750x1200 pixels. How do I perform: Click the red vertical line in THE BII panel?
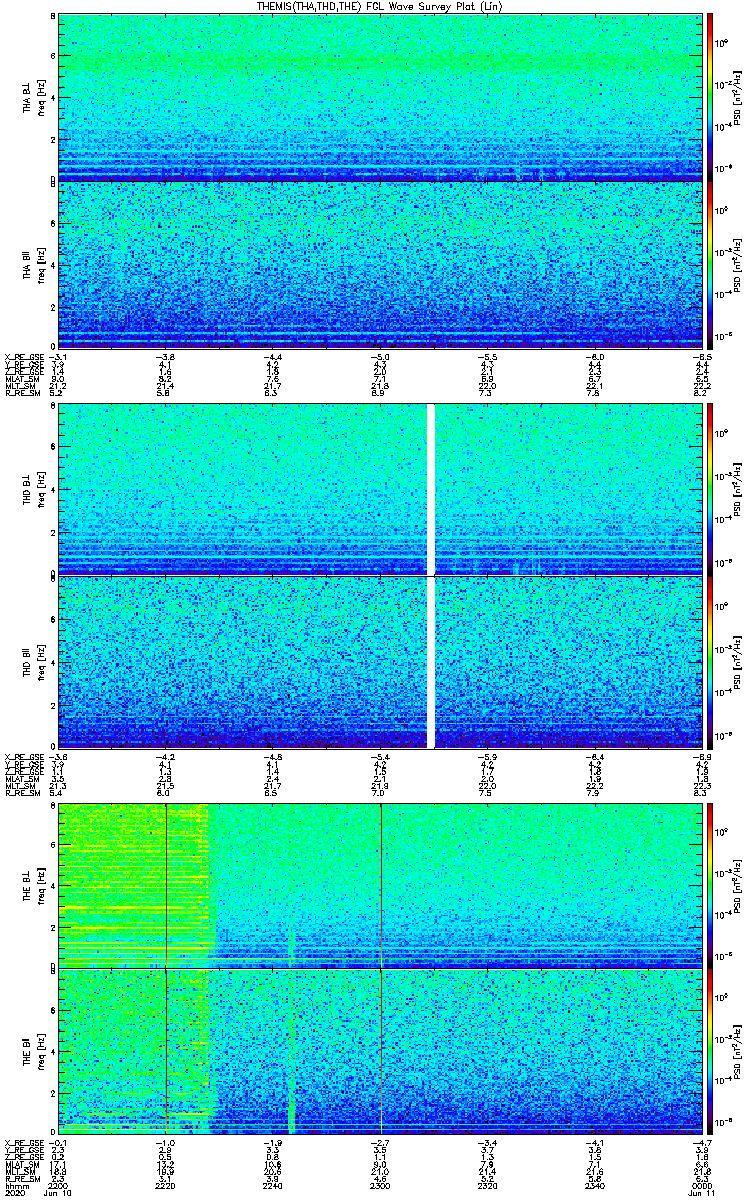166,1051
